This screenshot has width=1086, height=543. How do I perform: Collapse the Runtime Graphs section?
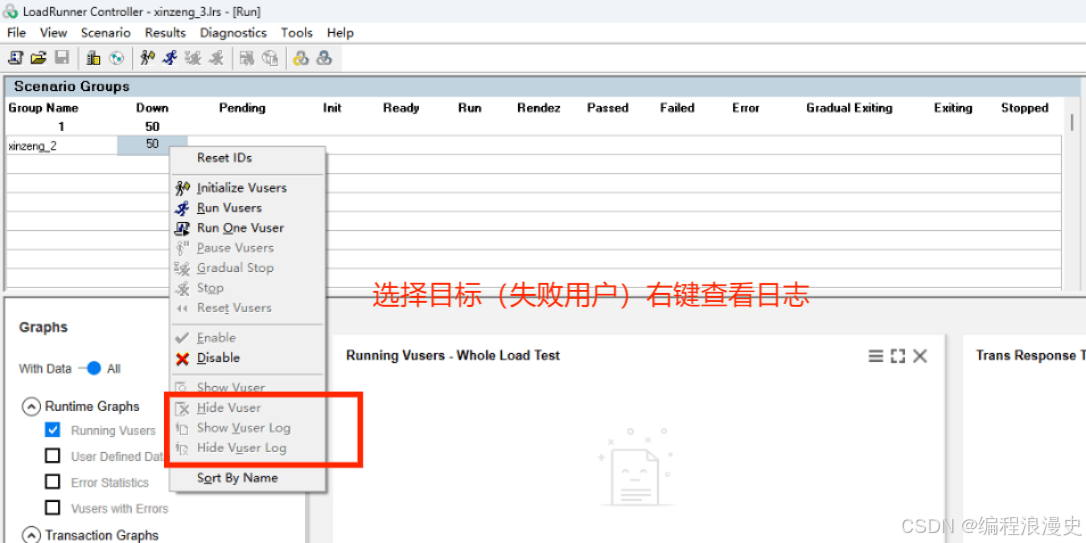[31, 407]
